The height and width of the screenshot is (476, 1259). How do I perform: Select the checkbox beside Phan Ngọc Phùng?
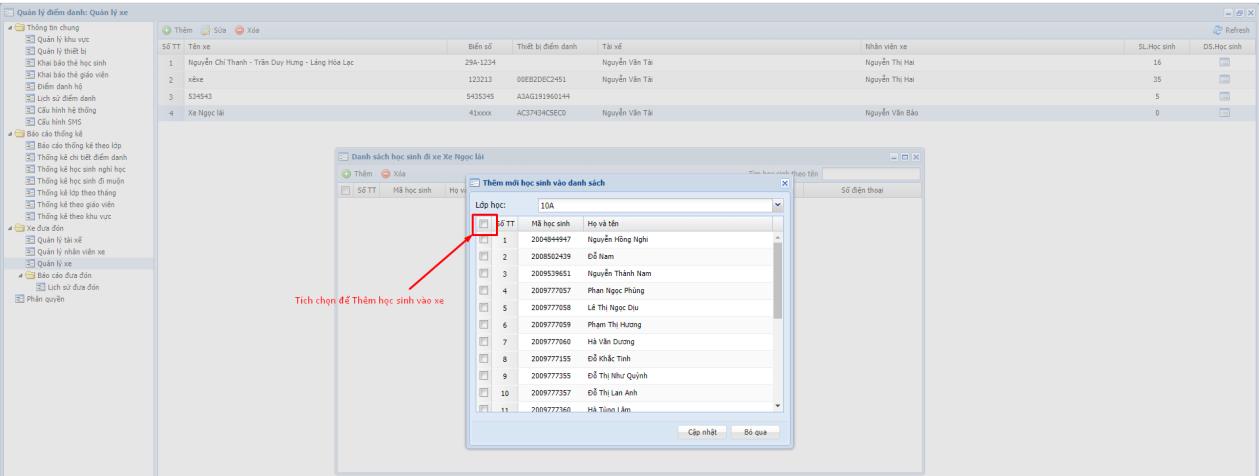484,291
